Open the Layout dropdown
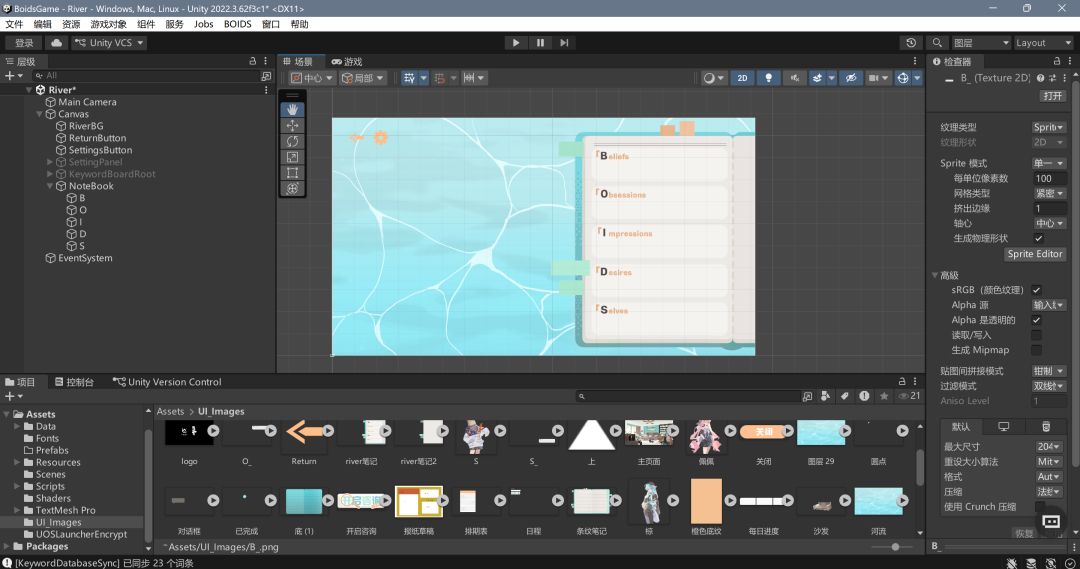1080x569 pixels. pos(1043,43)
